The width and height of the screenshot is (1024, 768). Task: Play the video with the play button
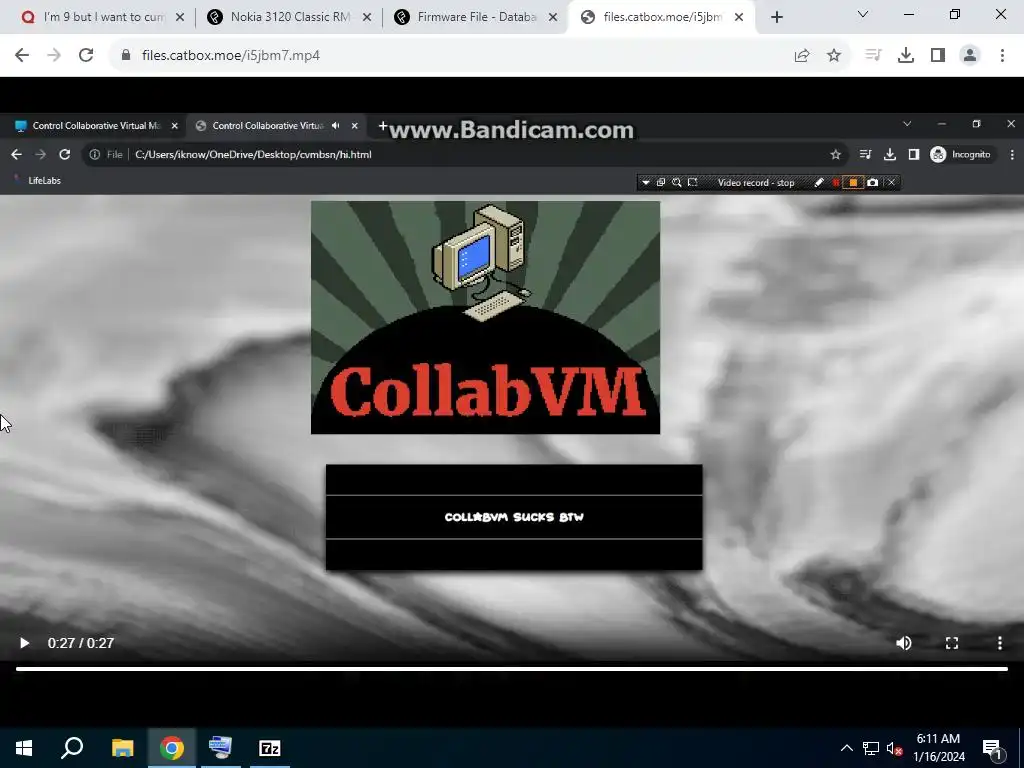(24, 643)
